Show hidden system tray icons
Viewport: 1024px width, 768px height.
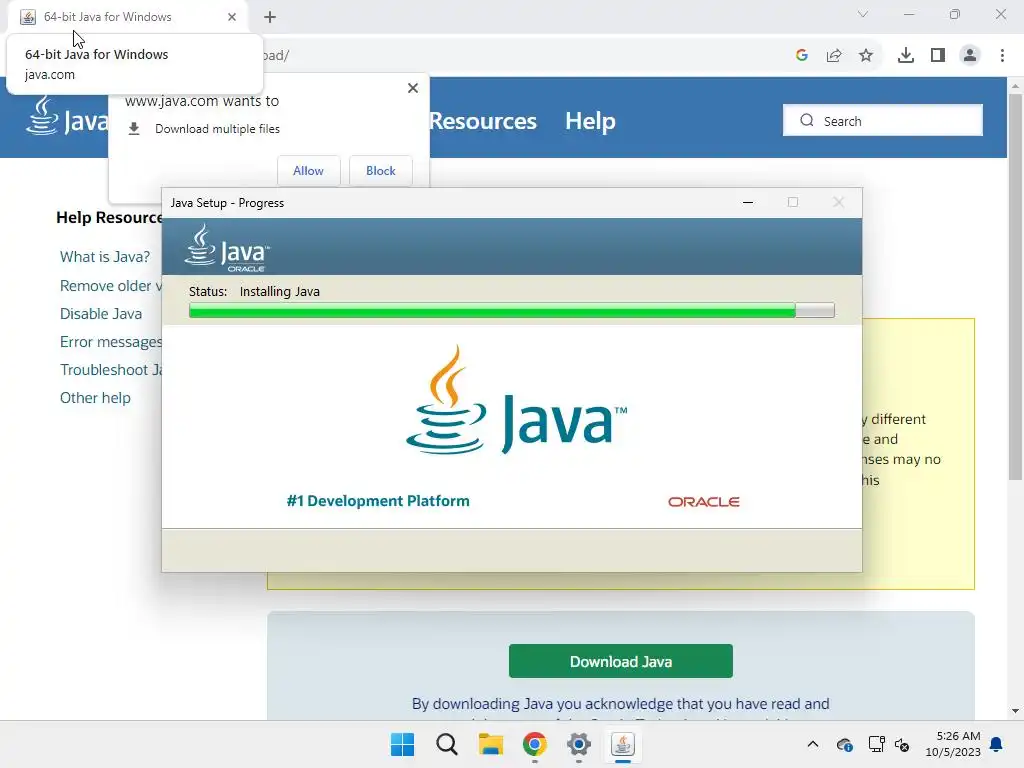(x=812, y=744)
